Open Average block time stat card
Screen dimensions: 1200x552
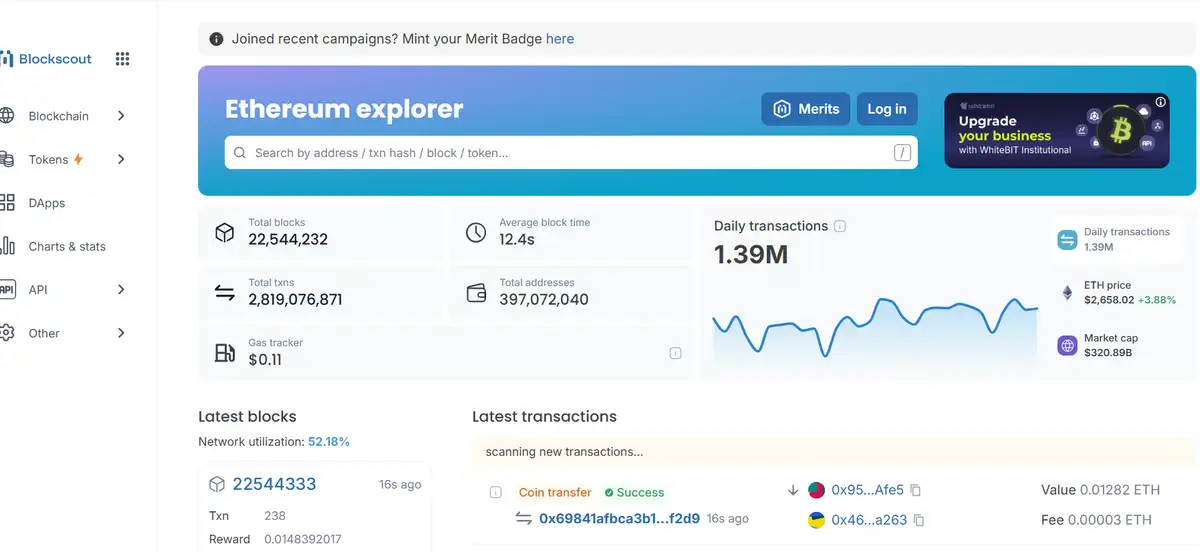pyautogui.click(x=571, y=232)
